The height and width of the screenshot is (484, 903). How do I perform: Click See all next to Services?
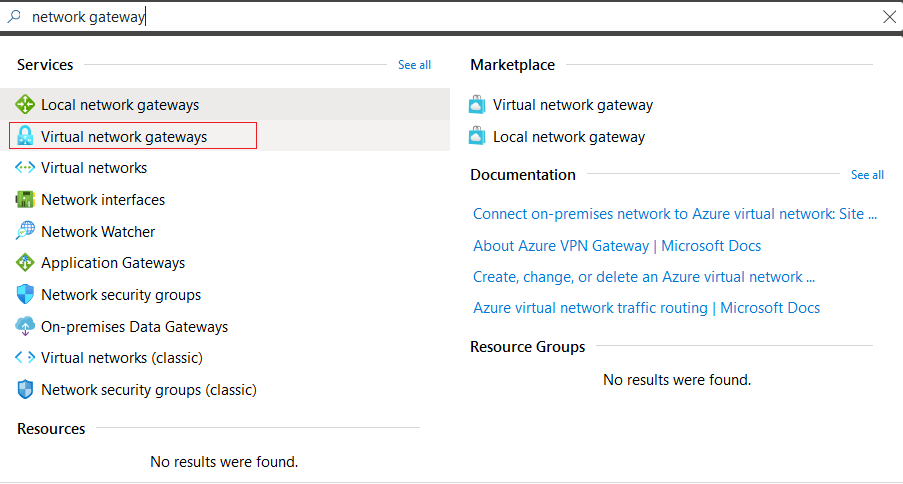(414, 65)
